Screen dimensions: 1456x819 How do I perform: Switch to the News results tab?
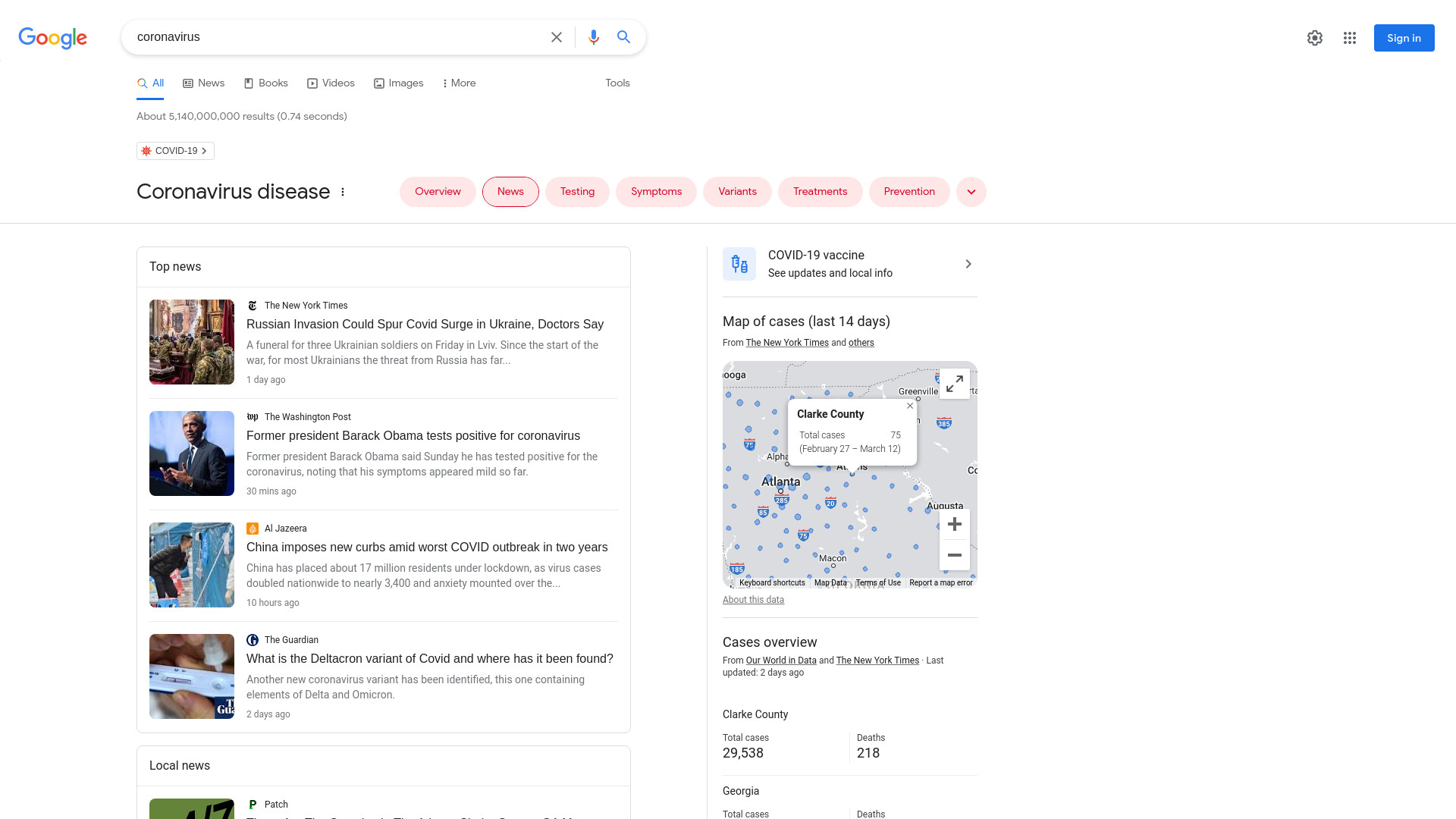(x=204, y=83)
